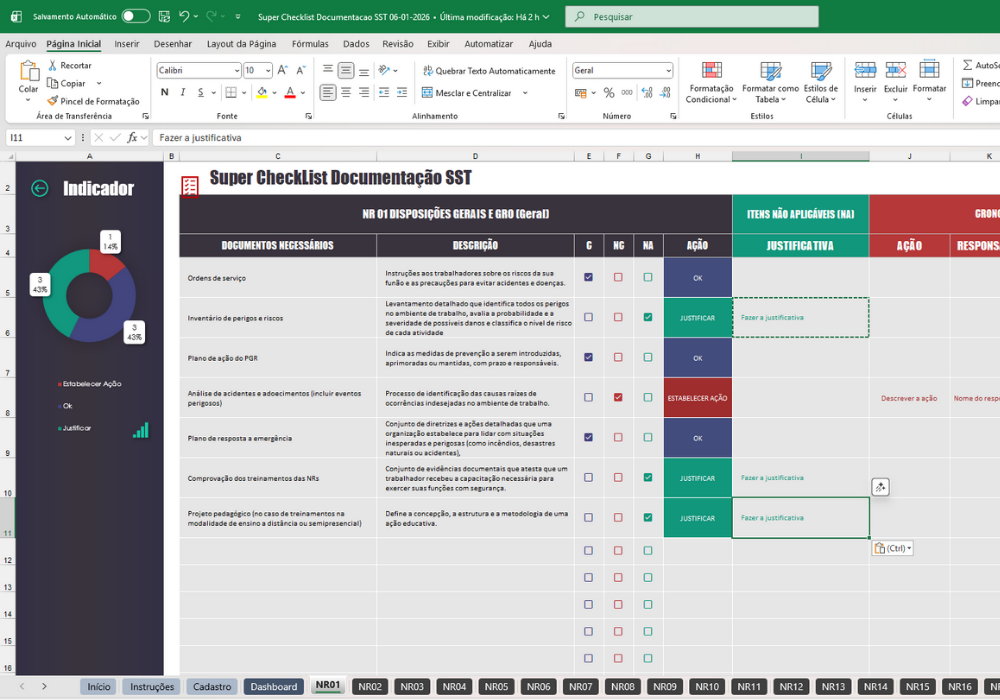Click the Dashboard sheet button
The height and width of the screenshot is (700, 1000).
click(274, 687)
